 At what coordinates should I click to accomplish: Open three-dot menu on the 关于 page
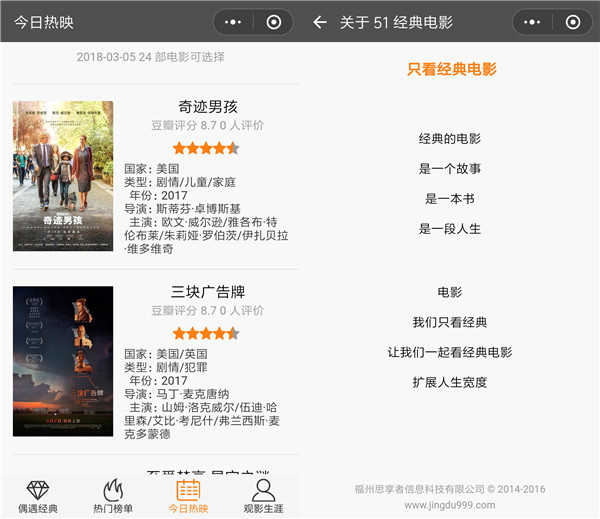click(533, 22)
